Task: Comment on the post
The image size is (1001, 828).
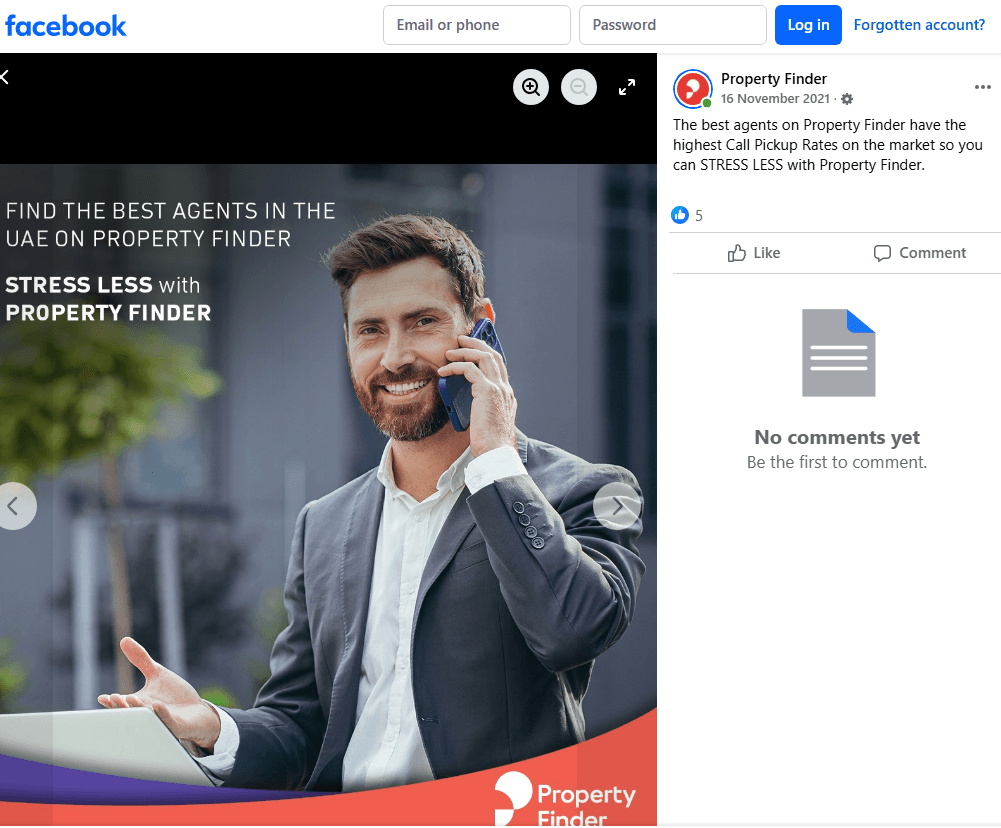Action: [919, 253]
